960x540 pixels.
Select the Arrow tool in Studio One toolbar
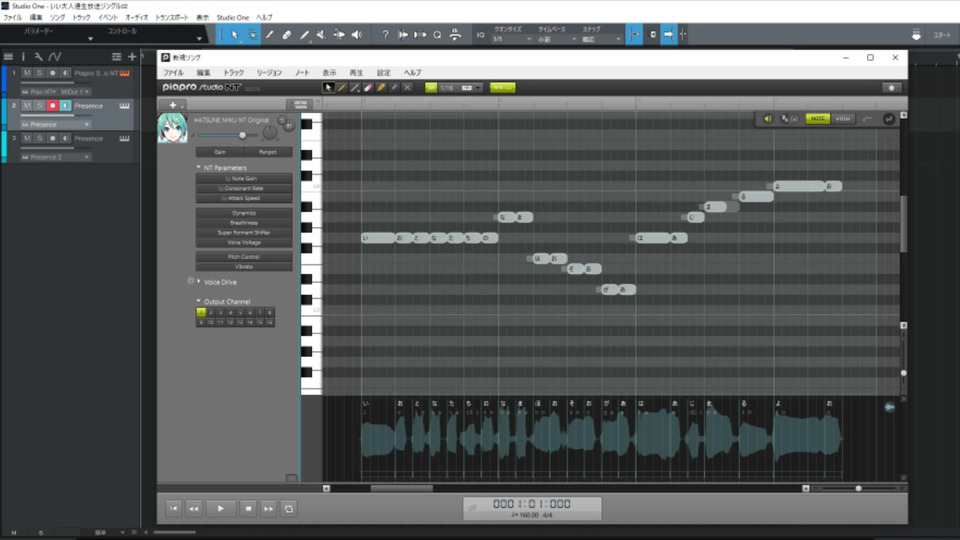point(234,35)
